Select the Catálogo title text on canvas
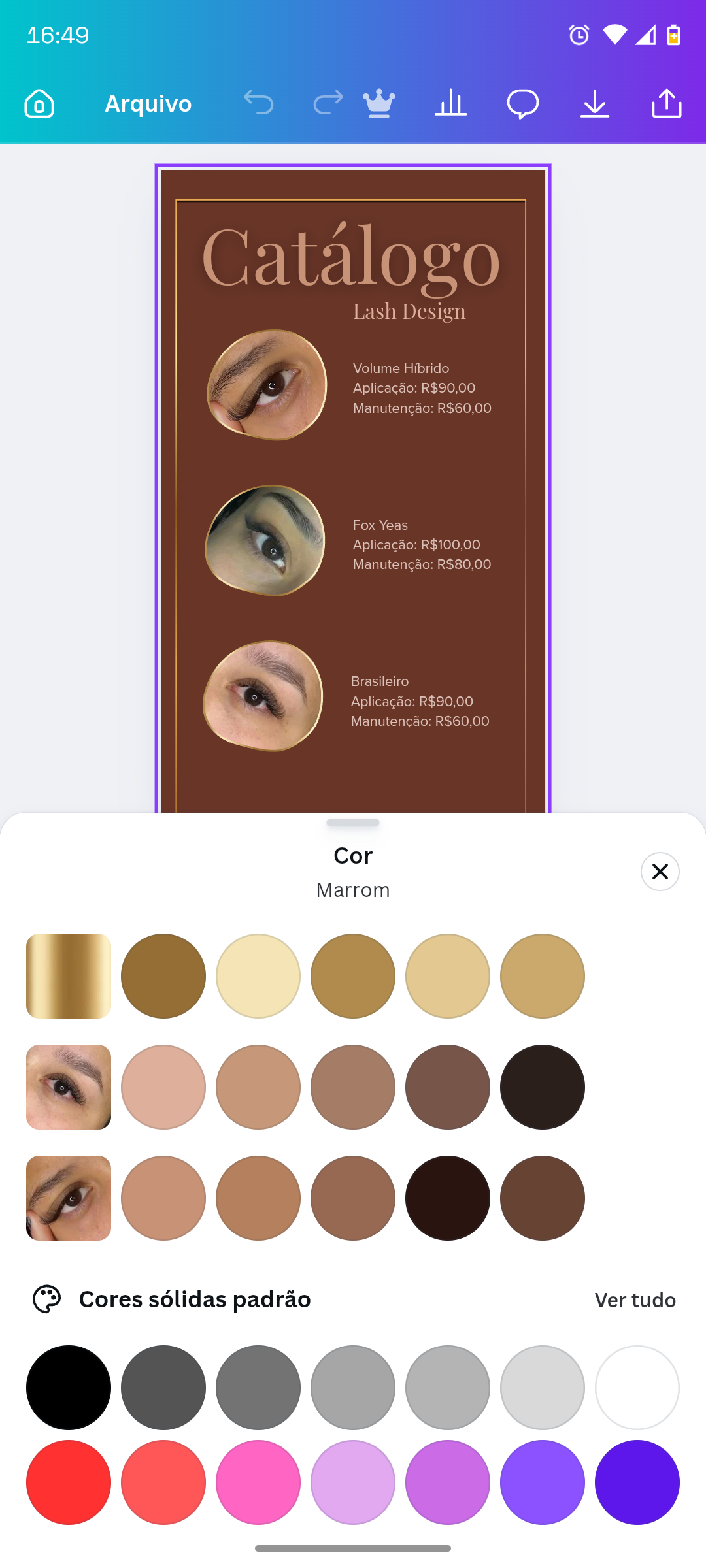This screenshot has width=706, height=1568. [x=351, y=257]
